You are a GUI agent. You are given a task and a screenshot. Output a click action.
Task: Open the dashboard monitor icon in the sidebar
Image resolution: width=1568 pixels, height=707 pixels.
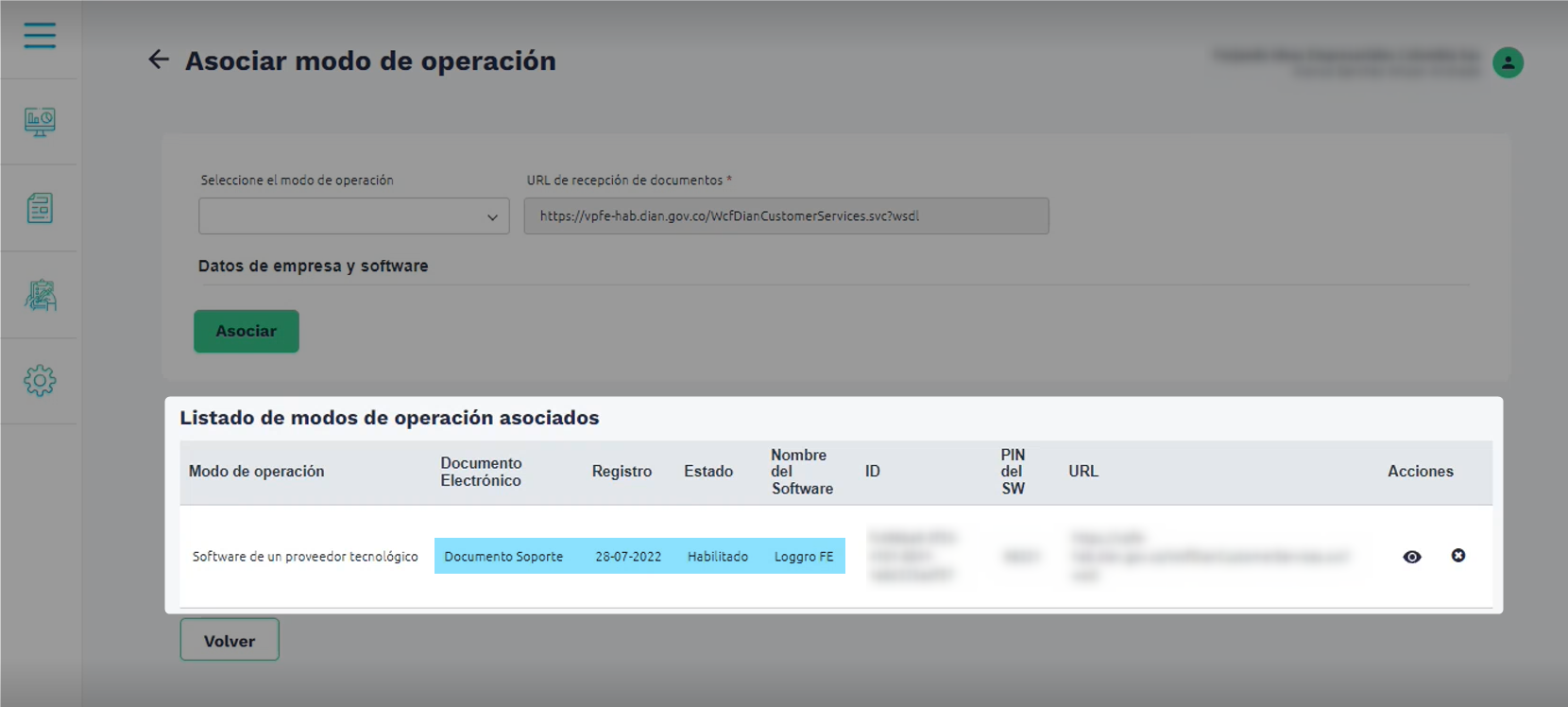[x=40, y=122]
